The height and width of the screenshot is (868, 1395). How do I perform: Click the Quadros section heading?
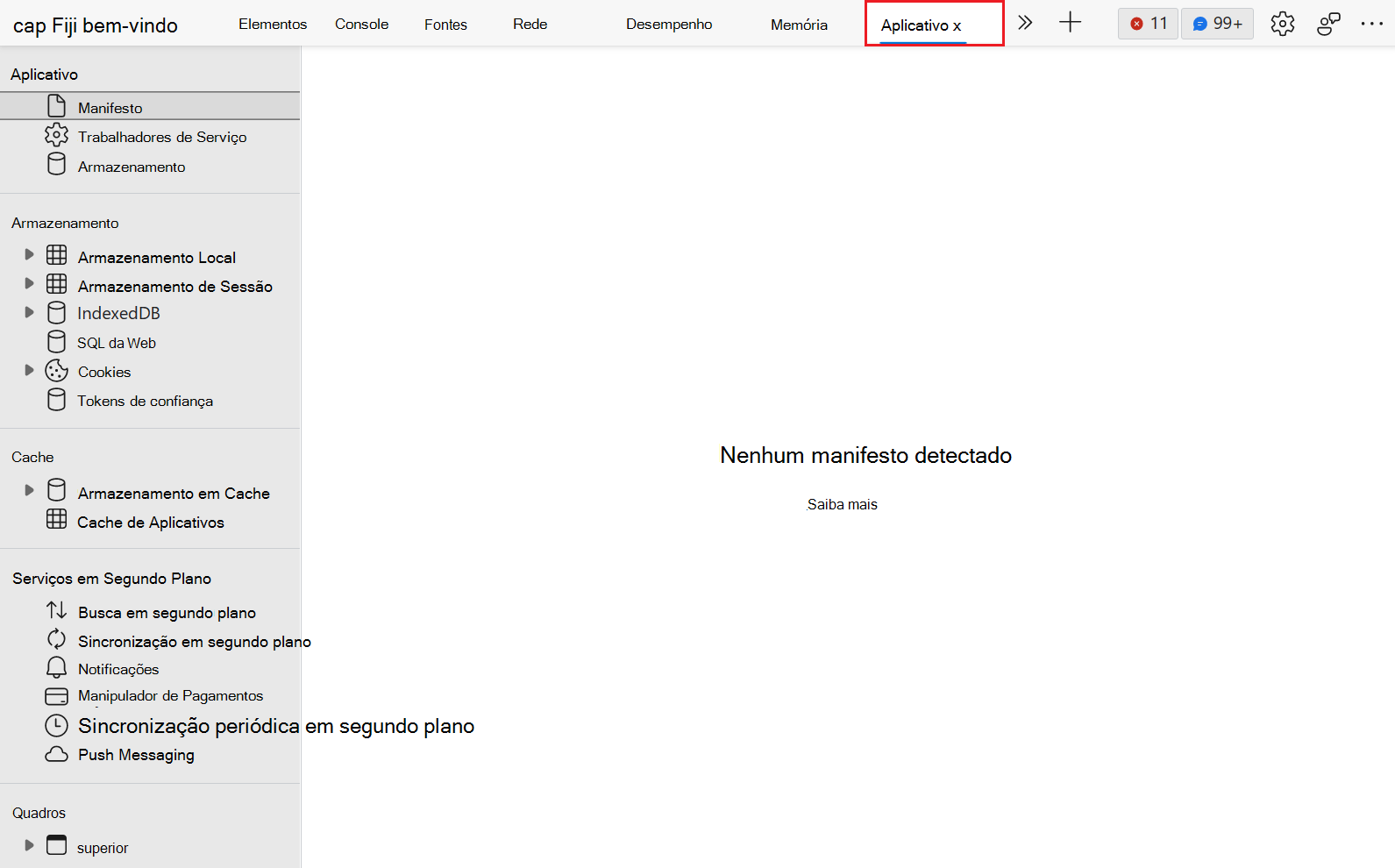click(x=39, y=813)
